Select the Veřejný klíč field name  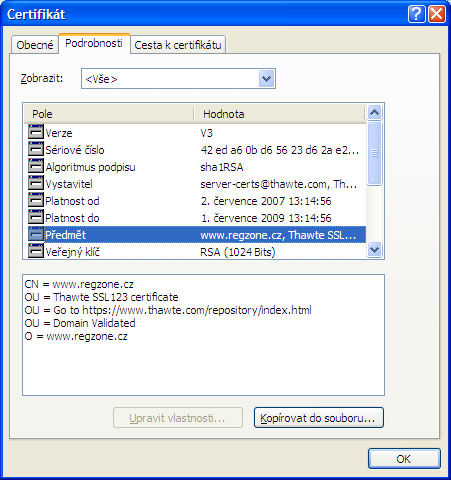pyautogui.click(x=72, y=252)
